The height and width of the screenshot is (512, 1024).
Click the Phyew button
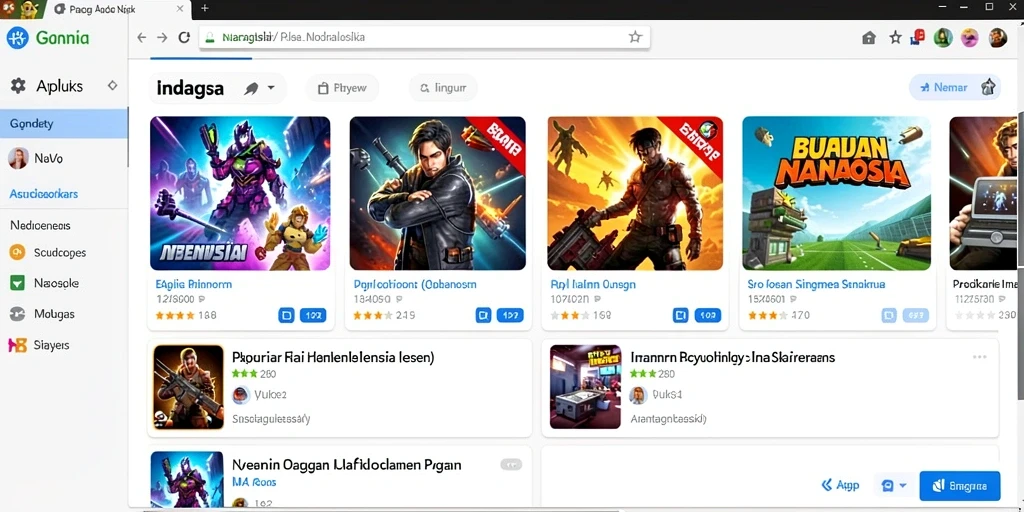[342, 88]
